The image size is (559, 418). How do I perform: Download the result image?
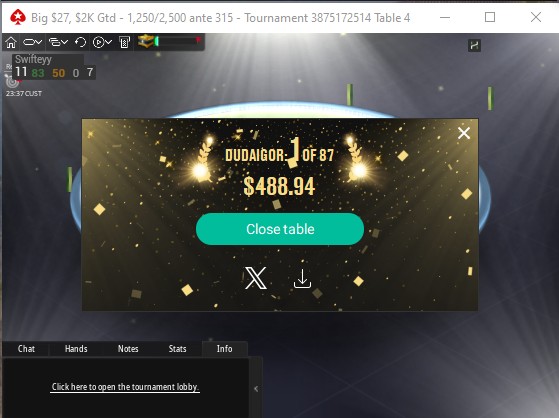tap(302, 279)
